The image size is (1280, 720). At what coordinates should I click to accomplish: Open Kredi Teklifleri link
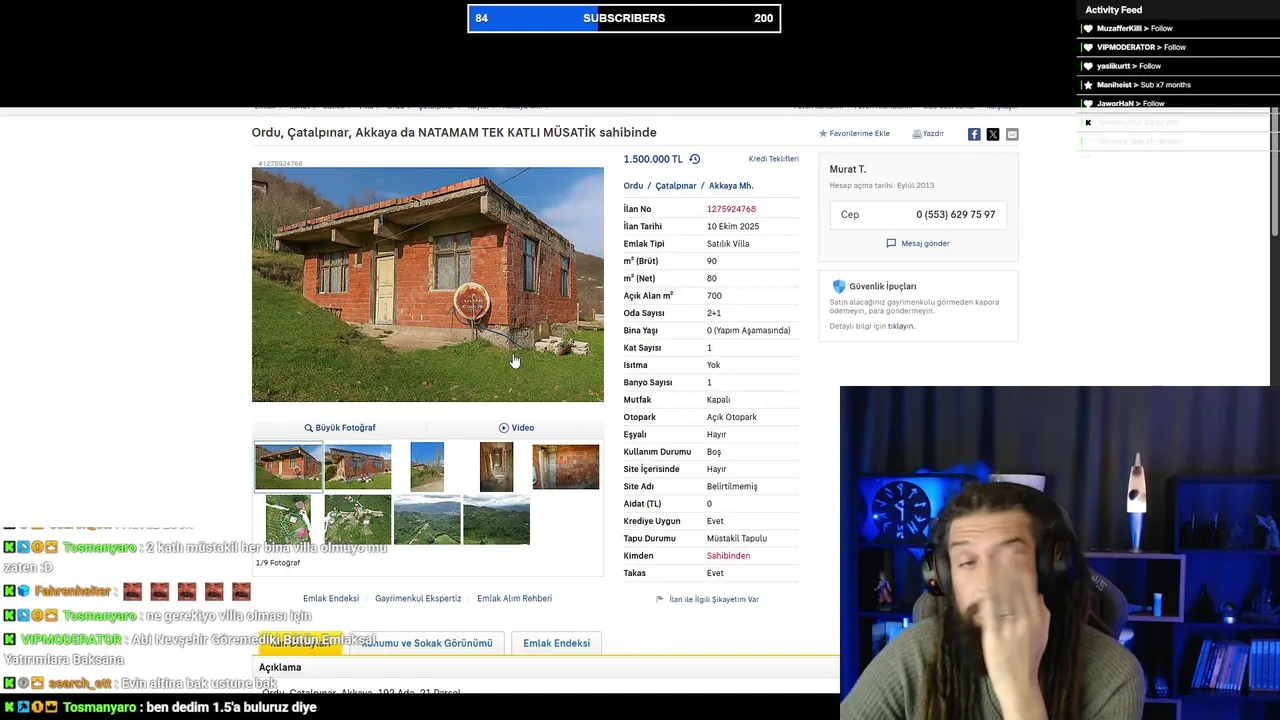(x=773, y=159)
